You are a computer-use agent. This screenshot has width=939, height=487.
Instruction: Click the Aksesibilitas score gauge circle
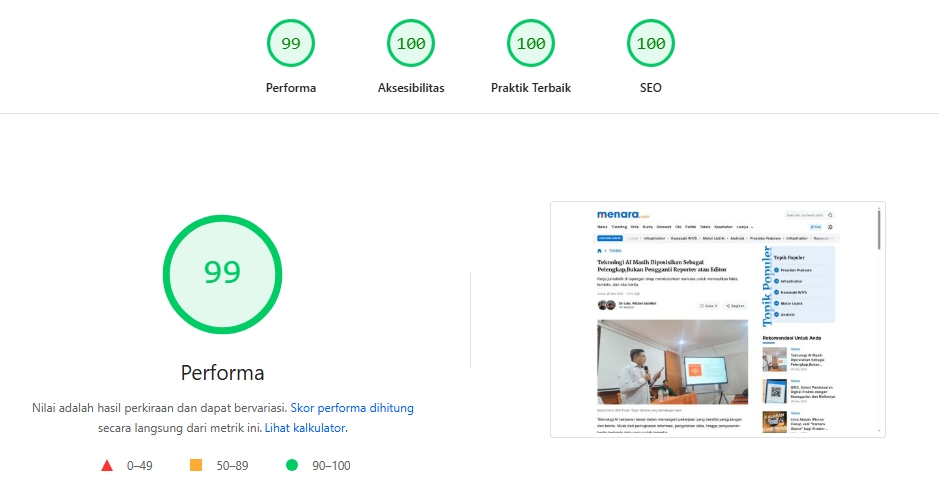(x=411, y=43)
